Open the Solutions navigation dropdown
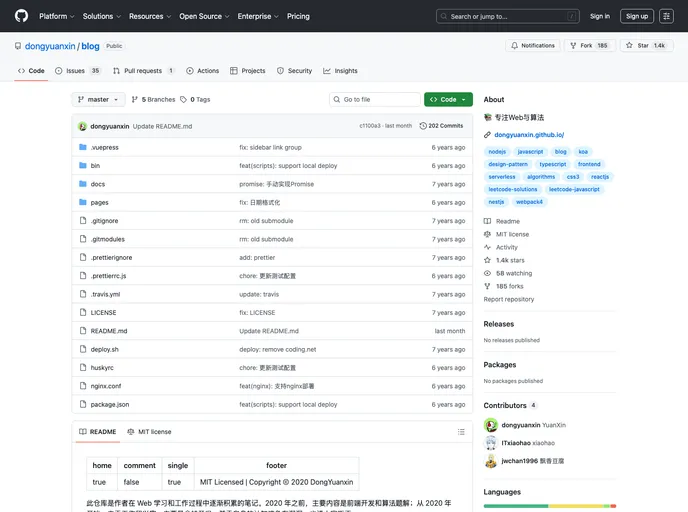Screen dimensions: 688x512 tap(101, 16)
